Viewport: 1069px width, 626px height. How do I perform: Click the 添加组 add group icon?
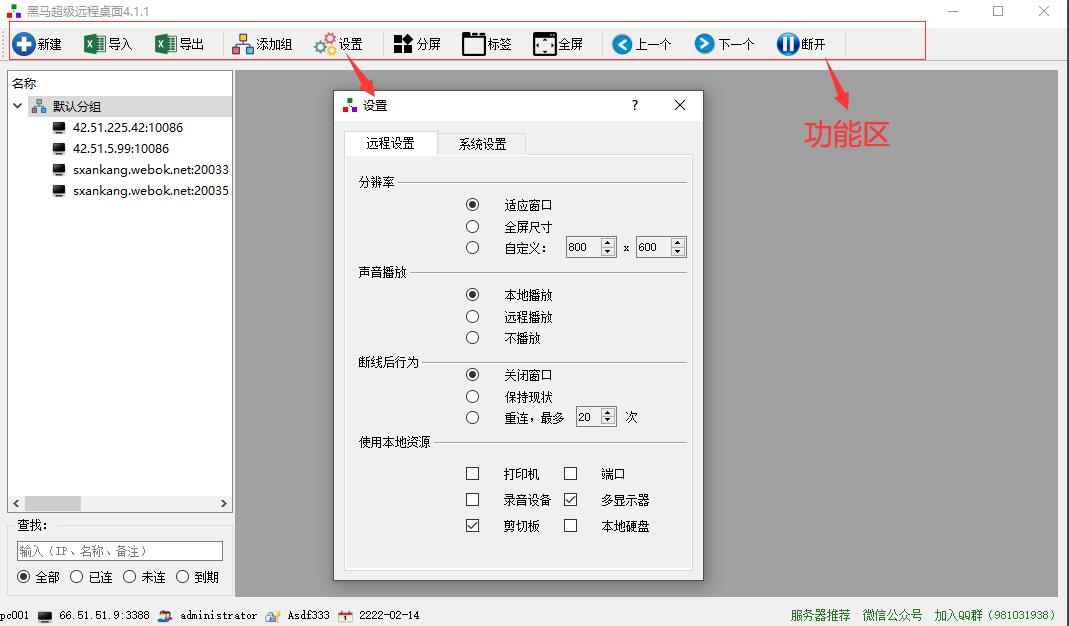tap(242, 44)
